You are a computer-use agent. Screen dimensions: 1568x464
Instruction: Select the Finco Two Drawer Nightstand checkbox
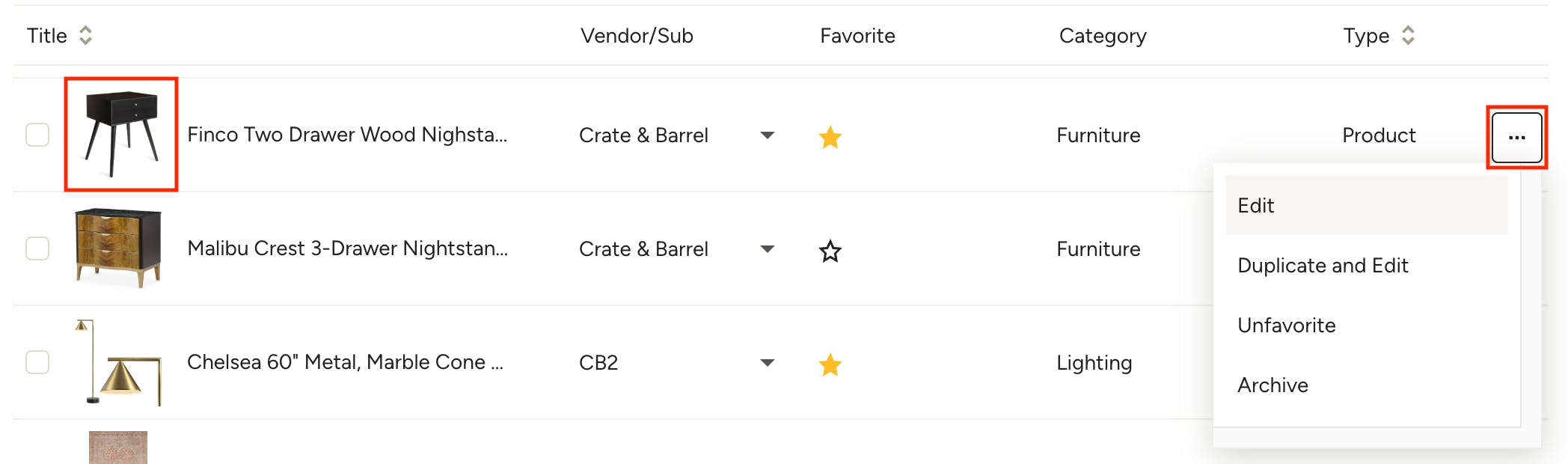[37, 135]
